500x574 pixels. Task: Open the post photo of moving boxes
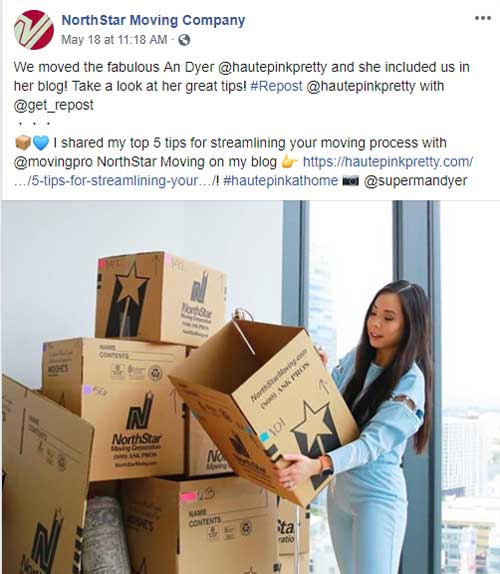(251, 387)
